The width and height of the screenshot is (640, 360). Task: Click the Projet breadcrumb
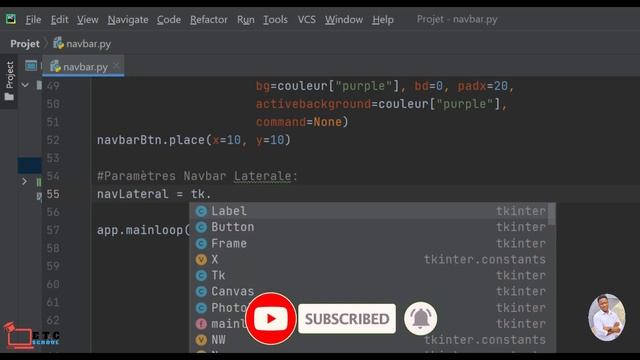point(25,44)
